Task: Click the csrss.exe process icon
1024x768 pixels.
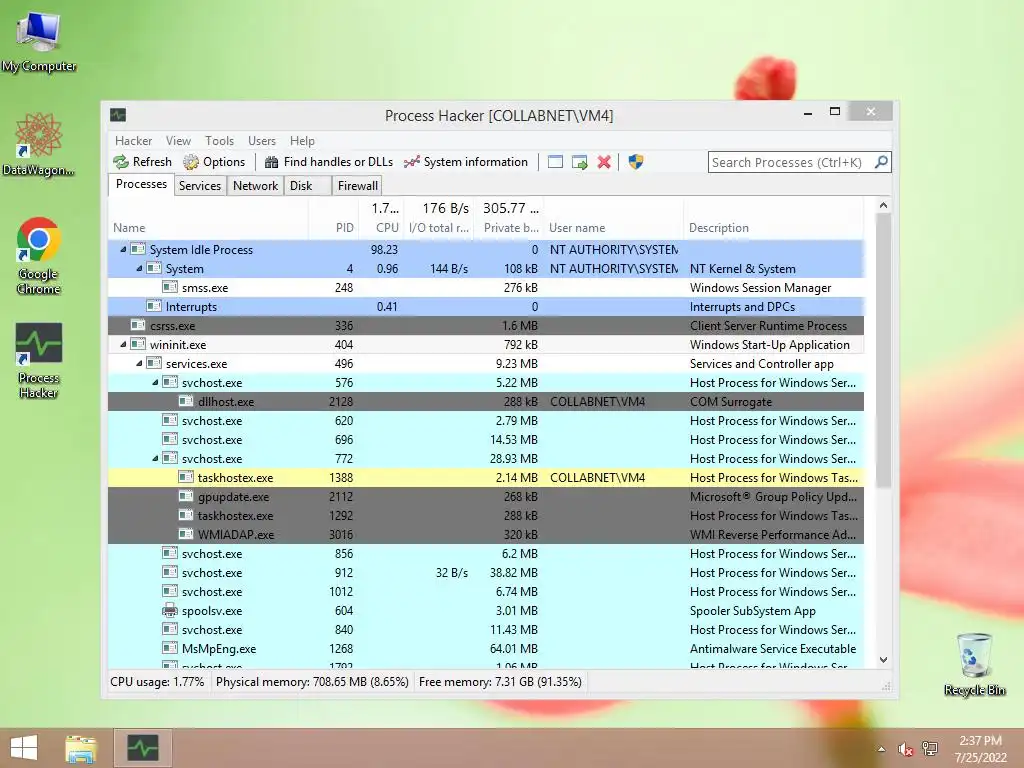Action: [138, 325]
